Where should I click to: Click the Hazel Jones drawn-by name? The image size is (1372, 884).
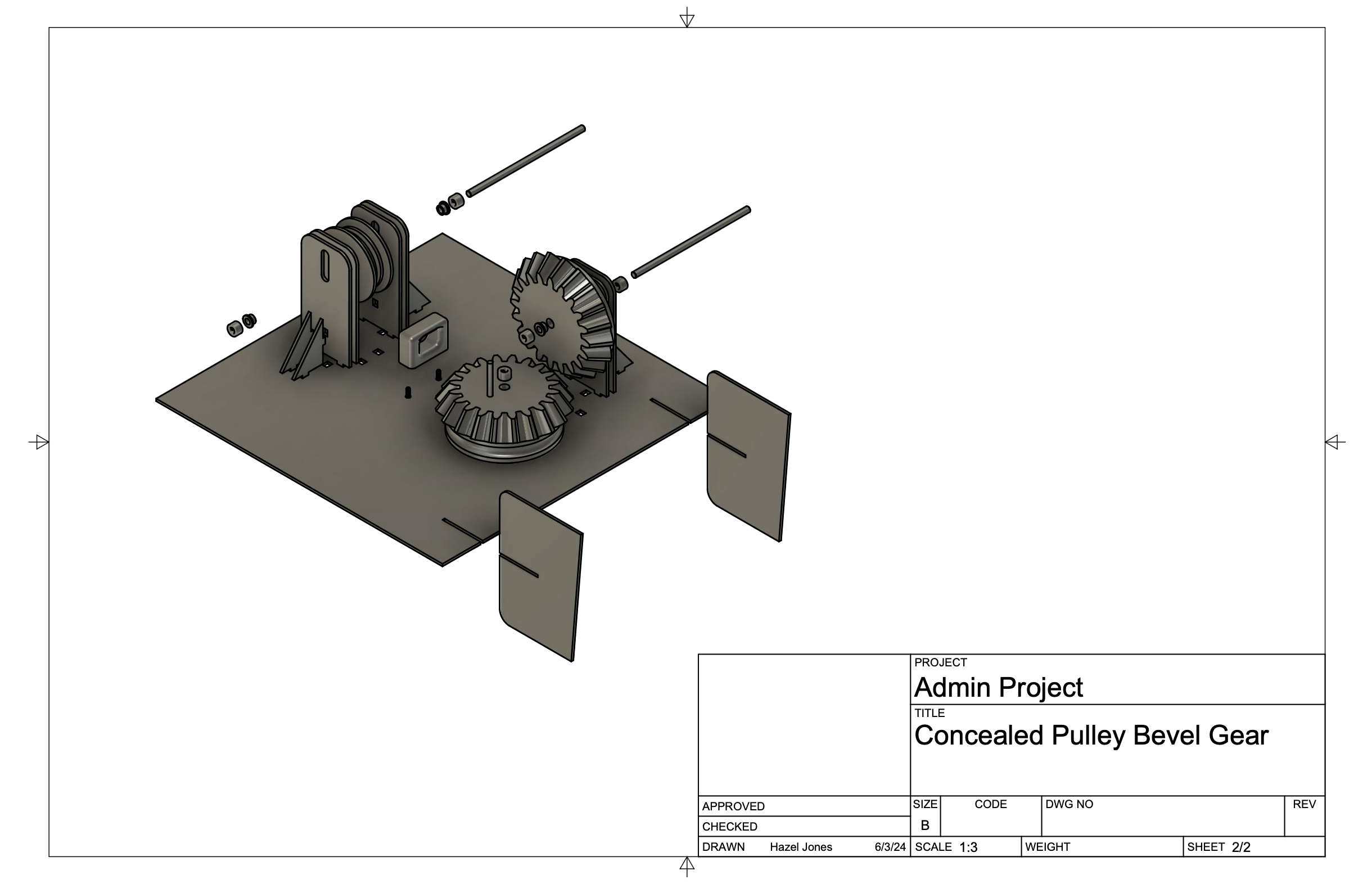pyautogui.click(x=801, y=847)
